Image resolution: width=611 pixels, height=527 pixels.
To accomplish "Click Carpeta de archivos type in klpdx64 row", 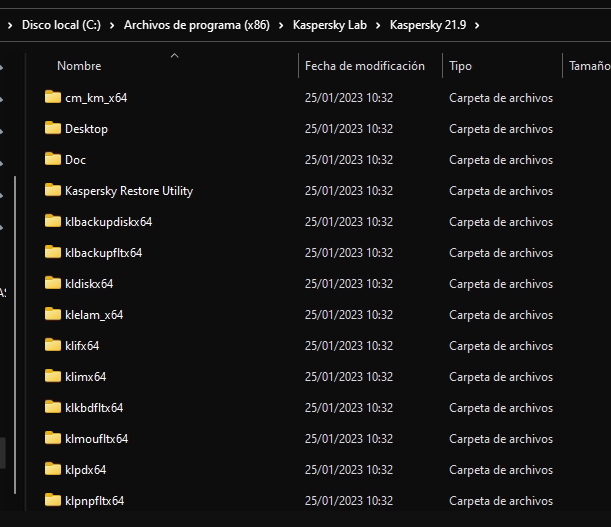I will 501,470.
